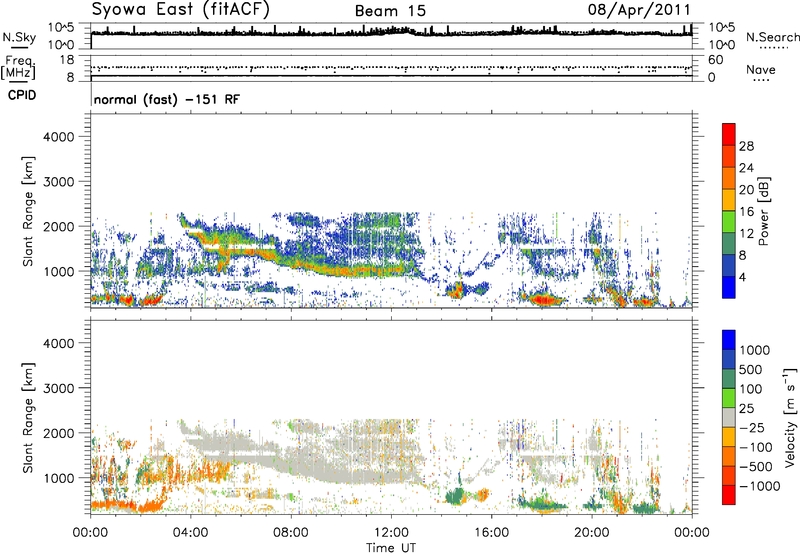The image size is (800, 554).
Task: Select the 'Freq. [MHz]' axis label
Action: click(18, 68)
